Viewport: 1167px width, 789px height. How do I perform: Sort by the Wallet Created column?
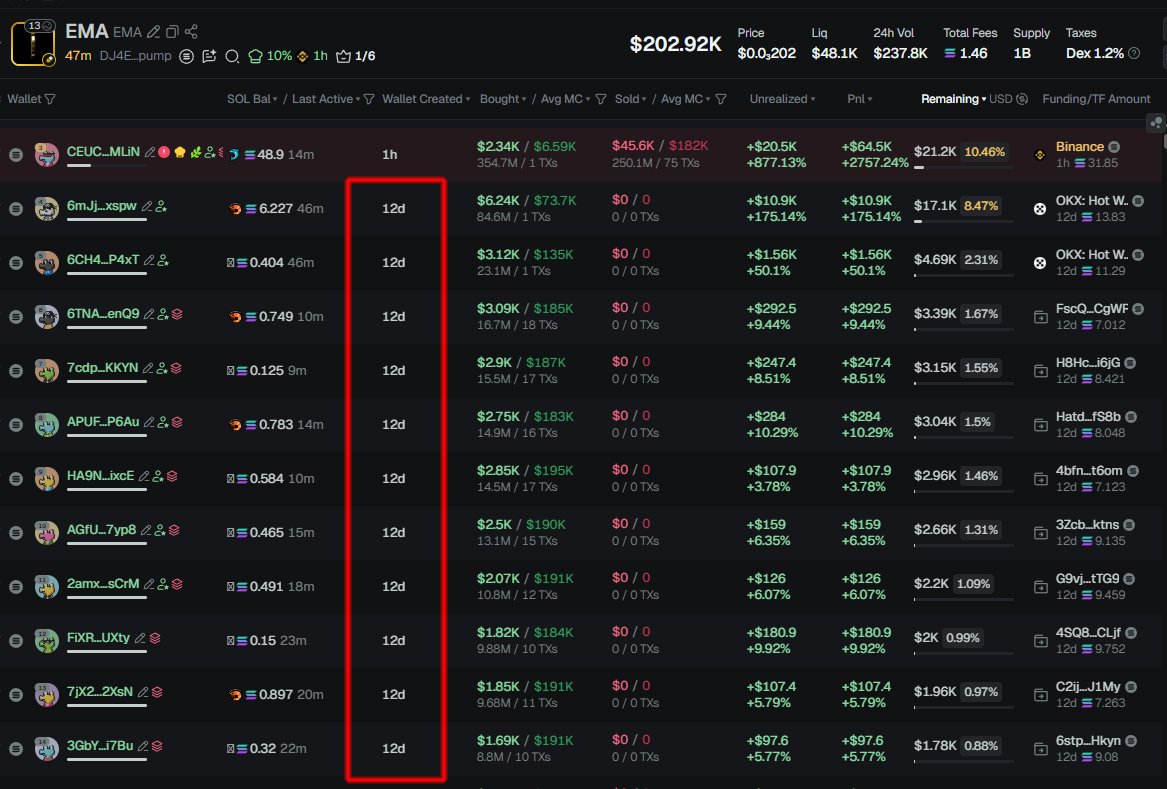(x=425, y=99)
